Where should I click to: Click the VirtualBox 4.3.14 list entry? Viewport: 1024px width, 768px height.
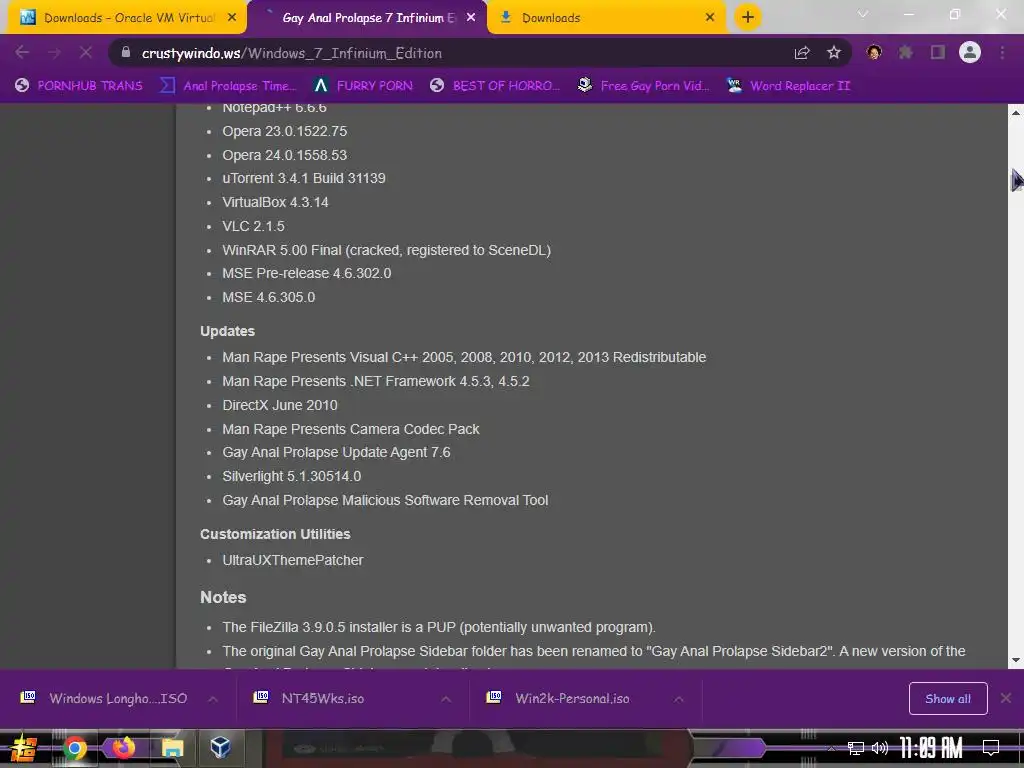click(x=275, y=202)
